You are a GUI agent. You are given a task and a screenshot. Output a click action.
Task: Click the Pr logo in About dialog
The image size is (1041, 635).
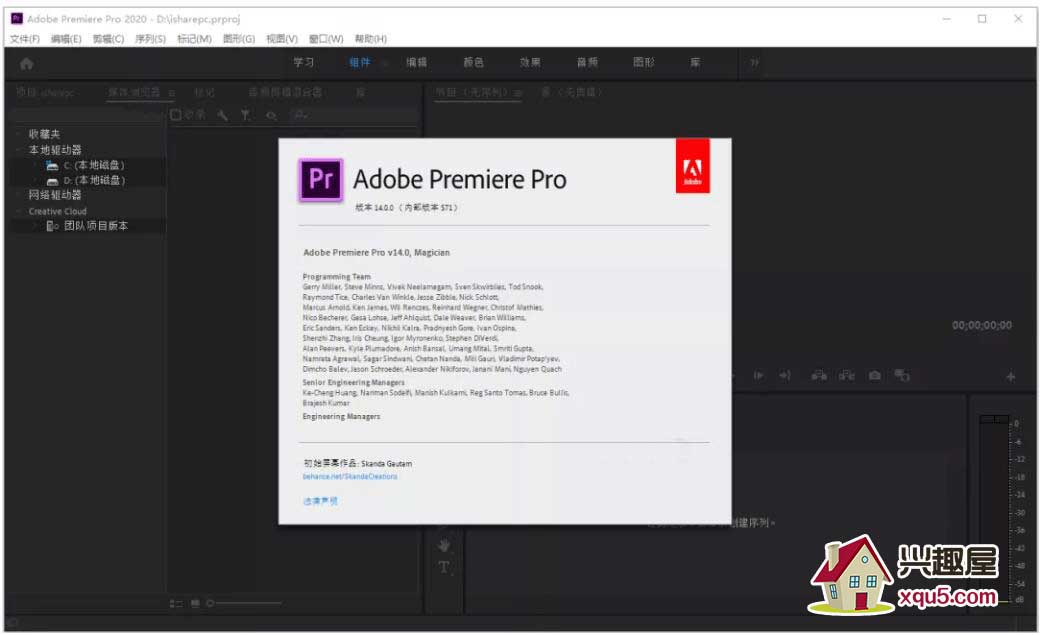coord(321,179)
